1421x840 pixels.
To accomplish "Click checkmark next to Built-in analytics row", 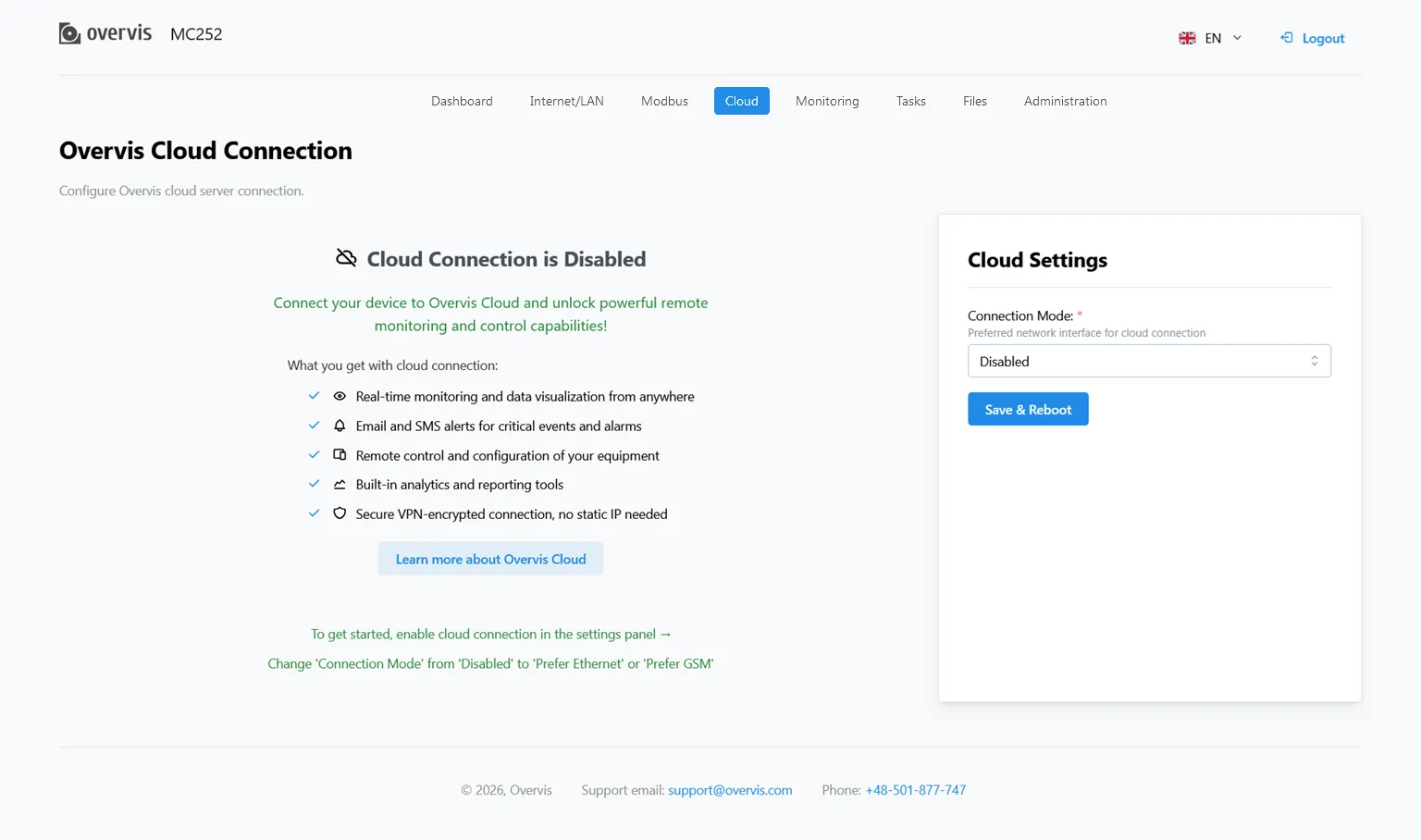I will coord(314,484).
